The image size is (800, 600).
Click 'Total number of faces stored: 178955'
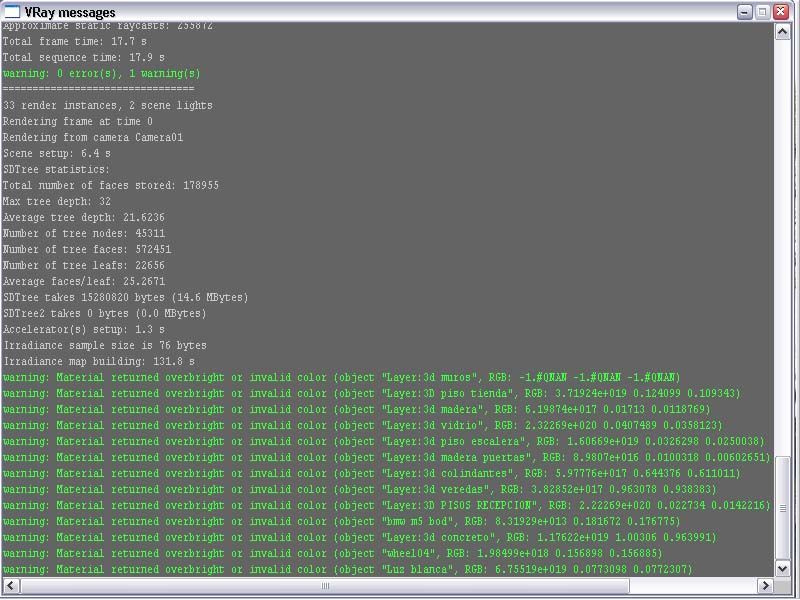[x=111, y=185]
